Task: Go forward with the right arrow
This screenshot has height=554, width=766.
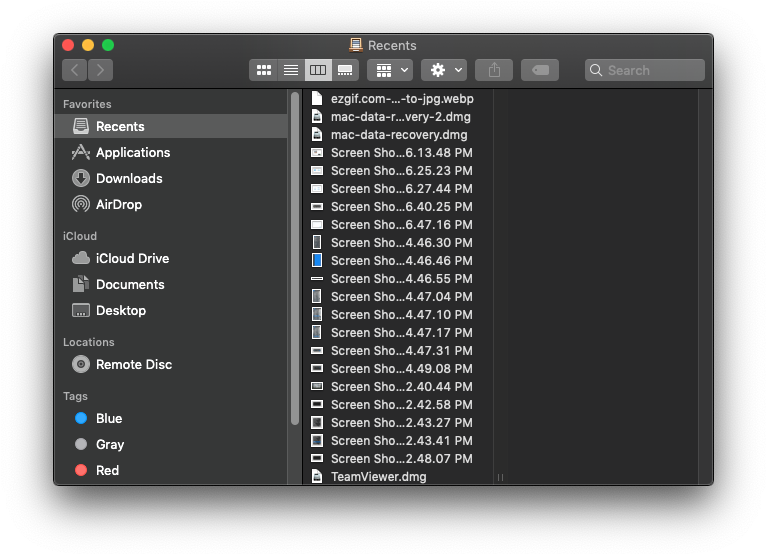Action: click(101, 70)
